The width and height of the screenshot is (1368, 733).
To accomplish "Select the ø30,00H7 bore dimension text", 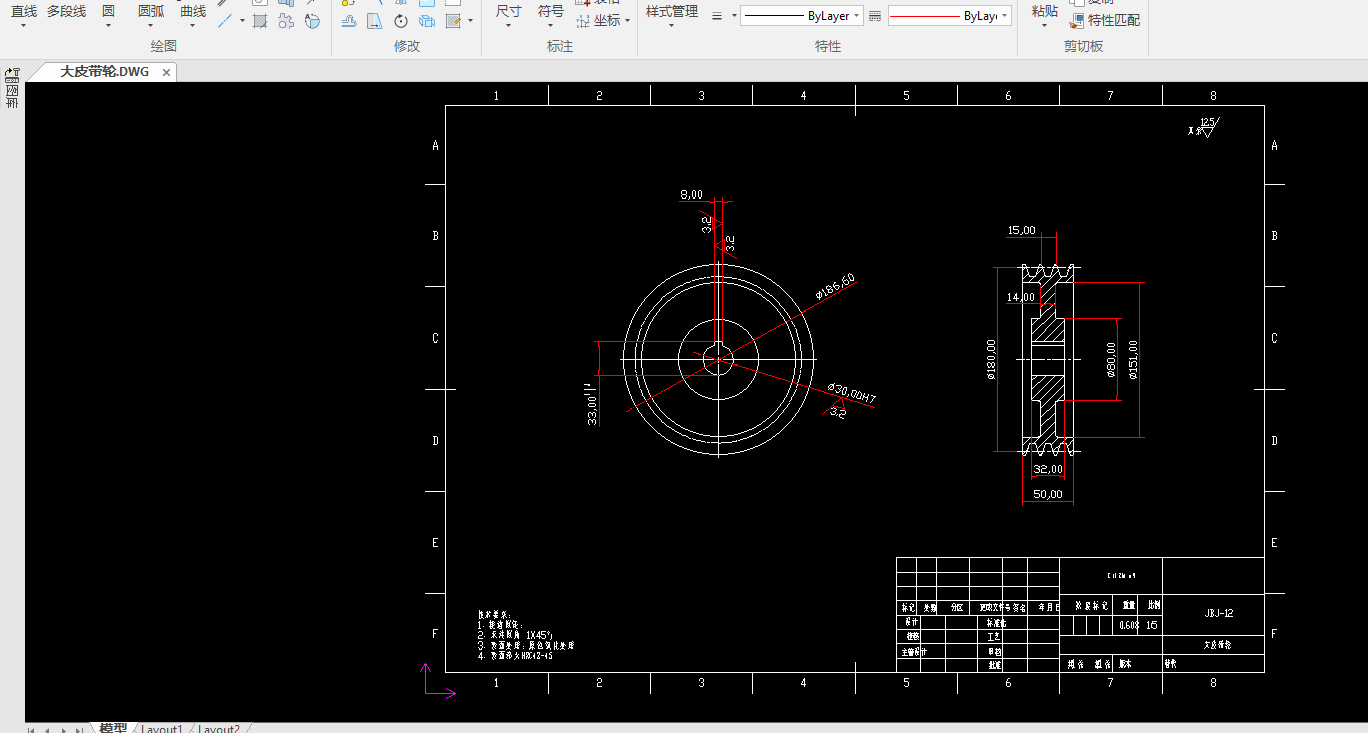I will click(852, 392).
